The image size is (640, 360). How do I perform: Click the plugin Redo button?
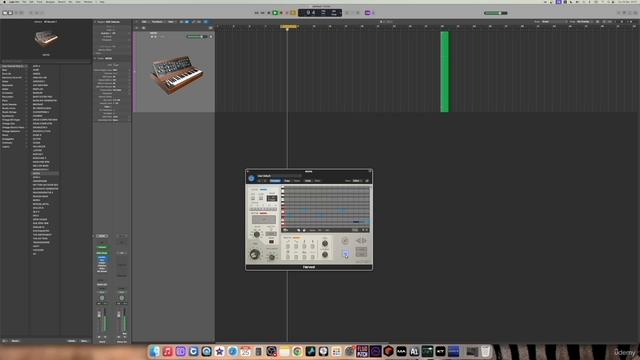pos(317,181)
